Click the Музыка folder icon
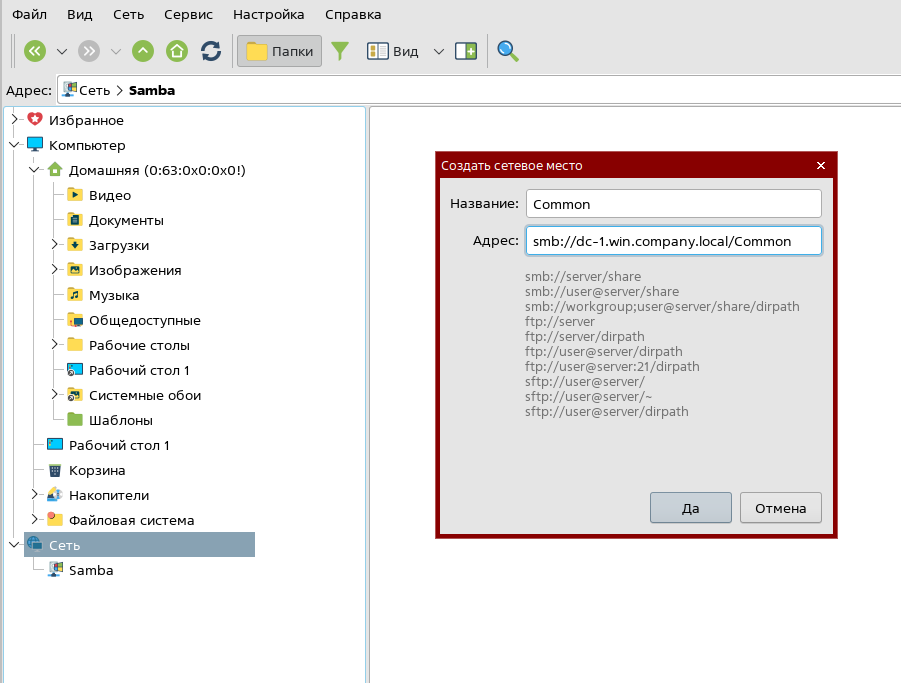This screenshot has width=901, height=683. click(75, 295)
